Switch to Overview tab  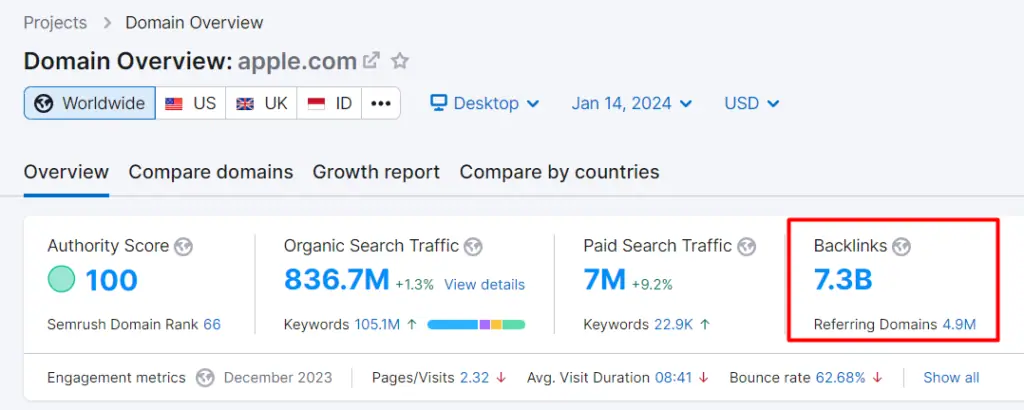pyautogui.click(x=66, y=172)
